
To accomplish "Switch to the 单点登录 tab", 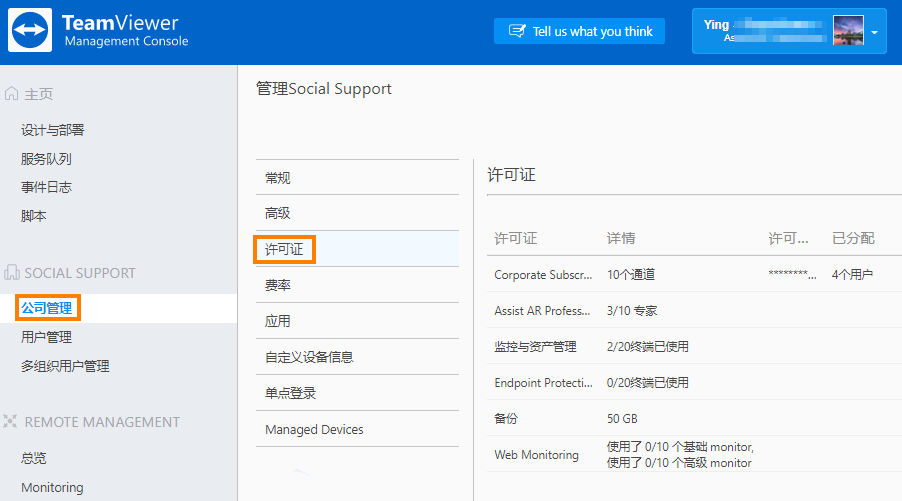I will [x=357, y=393].
